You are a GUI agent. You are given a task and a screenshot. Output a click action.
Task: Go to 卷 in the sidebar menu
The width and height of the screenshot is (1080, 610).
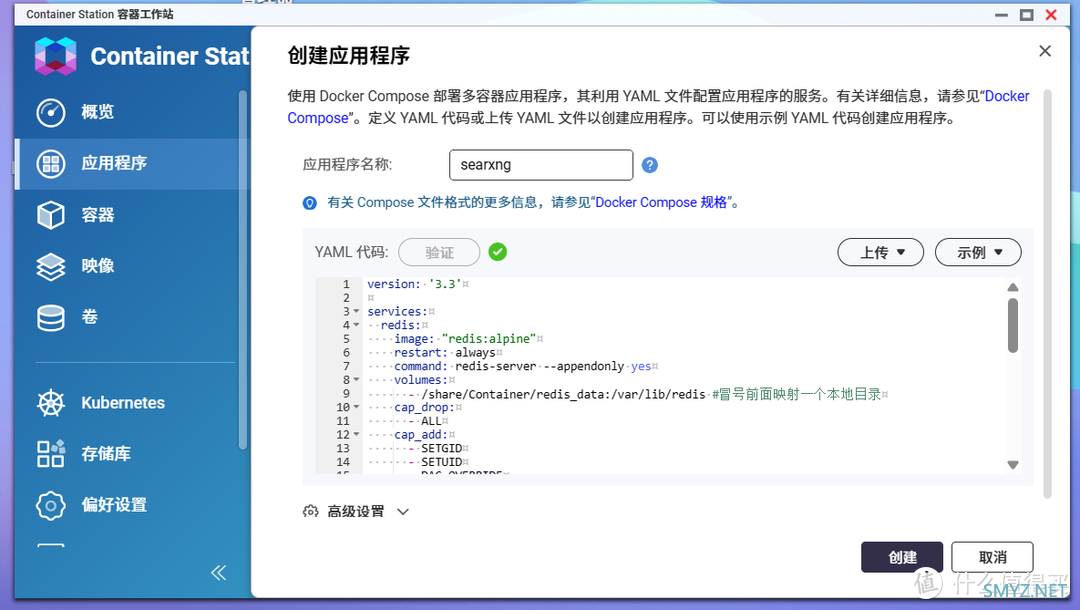coord(90,317)
